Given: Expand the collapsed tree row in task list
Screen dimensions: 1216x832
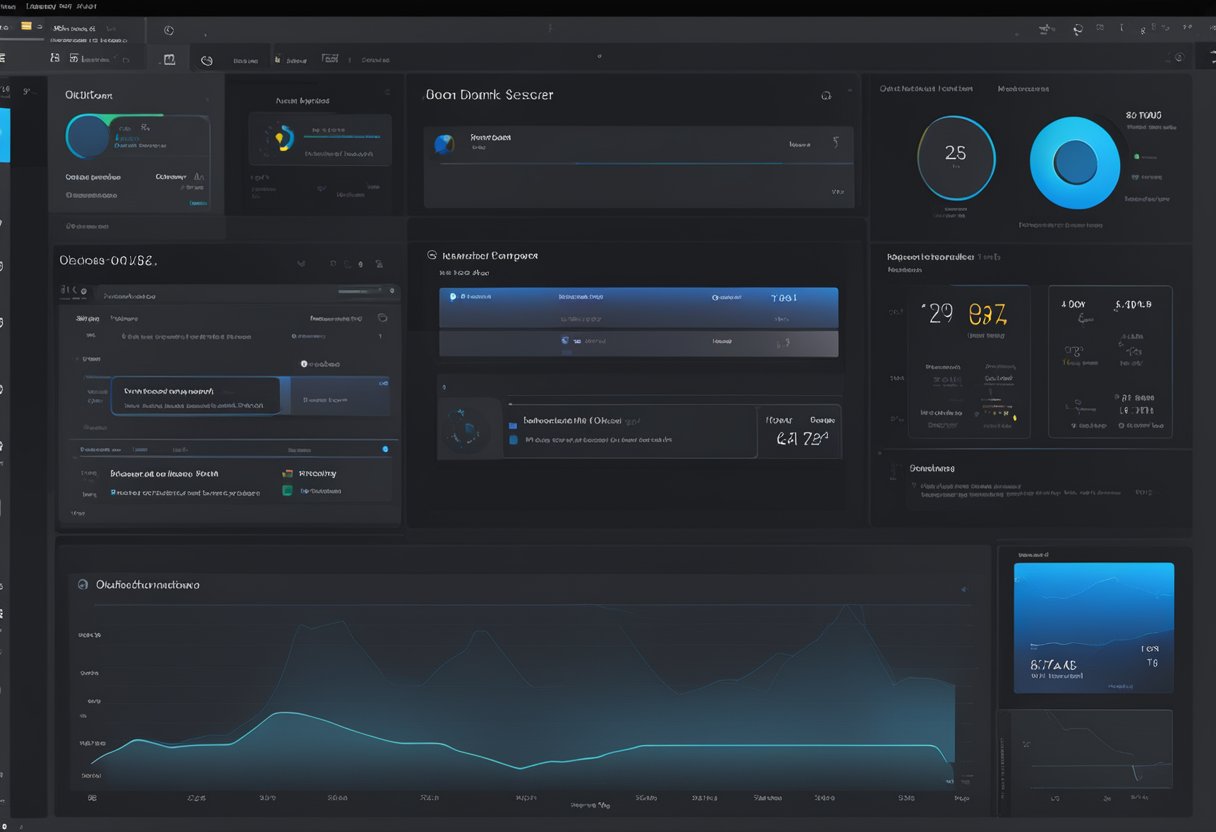Looking at the screenshot, I should [77, 358].
